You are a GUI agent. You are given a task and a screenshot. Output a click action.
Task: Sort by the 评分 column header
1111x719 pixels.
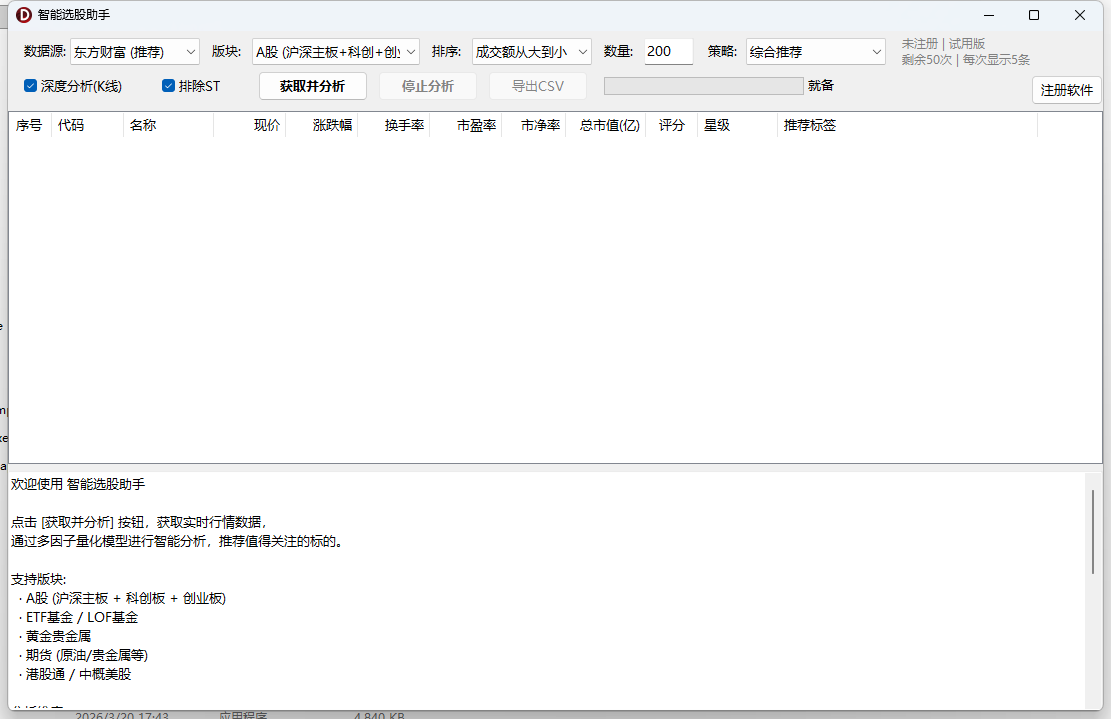(x=671, y=125)
